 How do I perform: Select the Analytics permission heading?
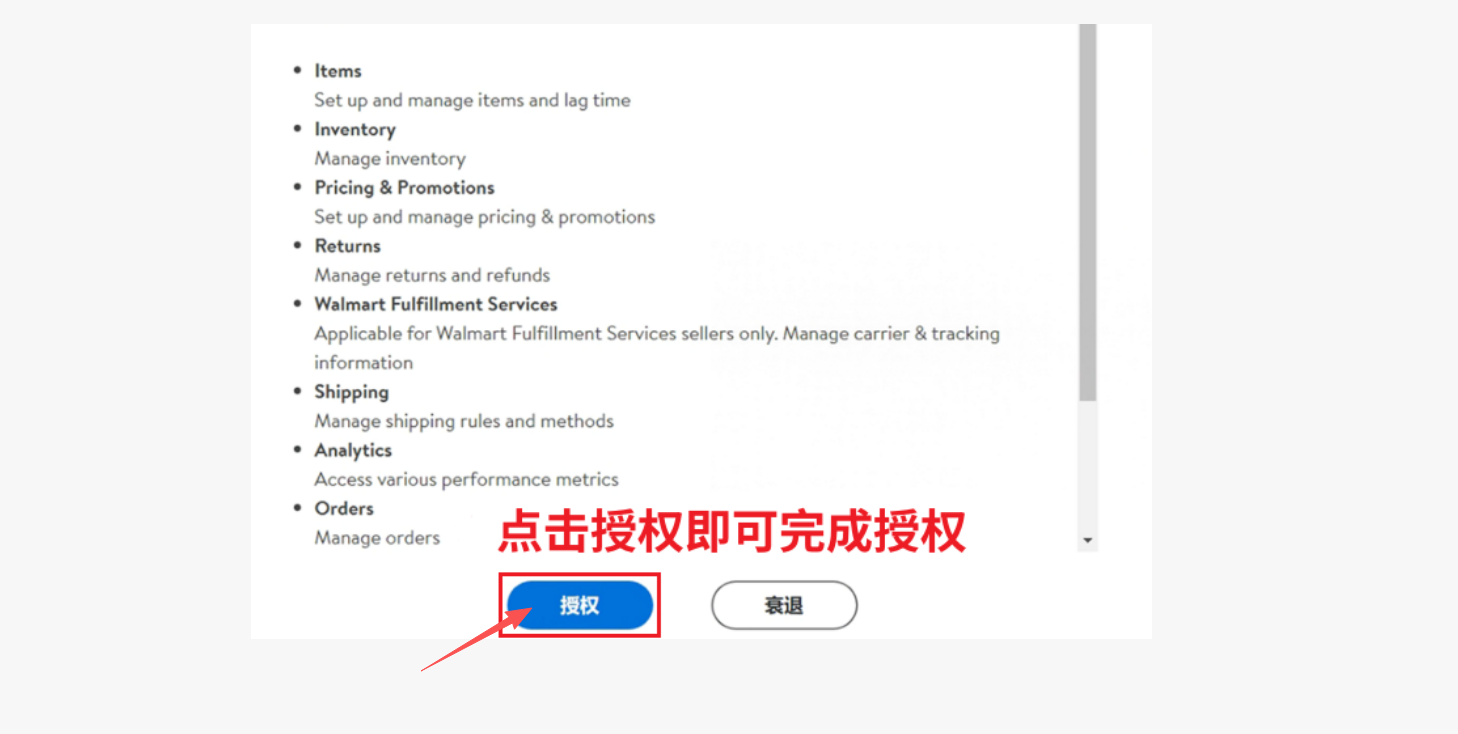click(353, 450)
